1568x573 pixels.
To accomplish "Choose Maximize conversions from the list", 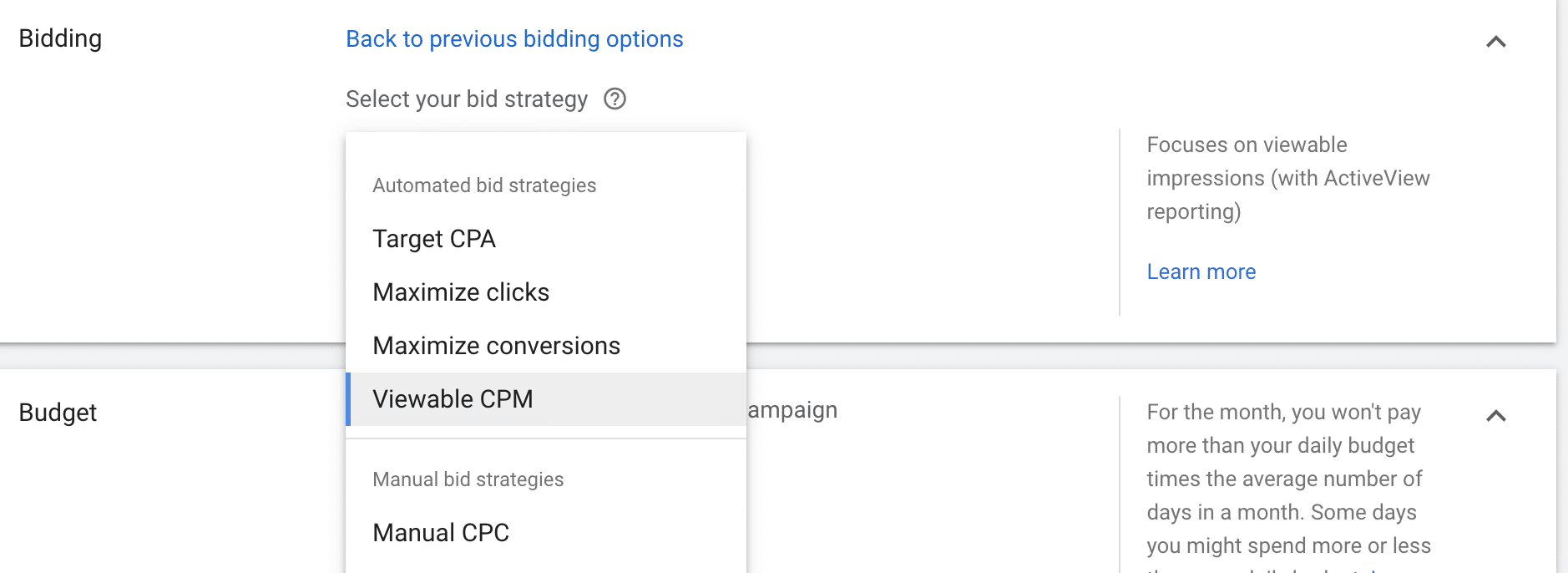I will point(496,345).
